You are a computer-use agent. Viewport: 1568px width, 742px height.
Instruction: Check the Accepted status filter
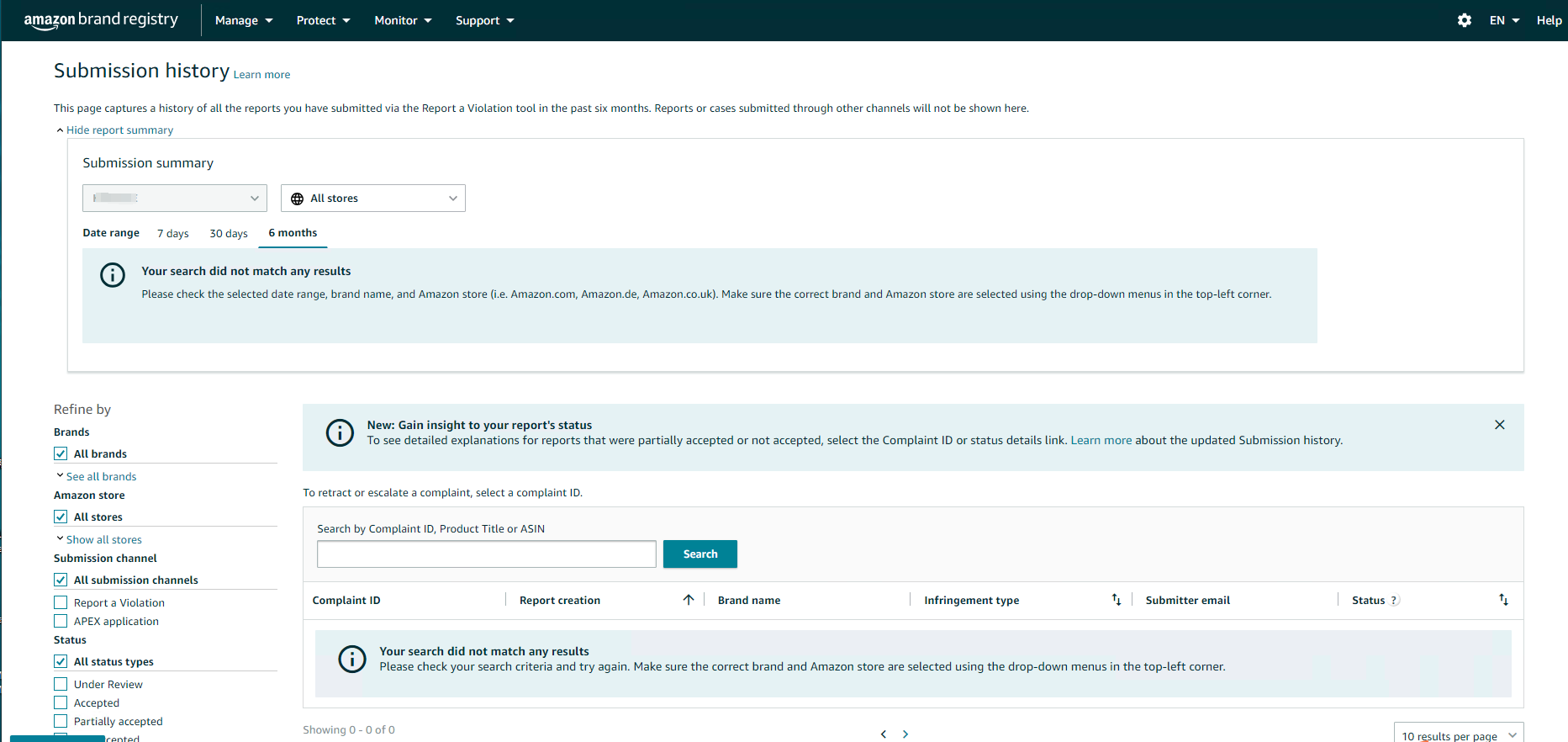[61, 702]
